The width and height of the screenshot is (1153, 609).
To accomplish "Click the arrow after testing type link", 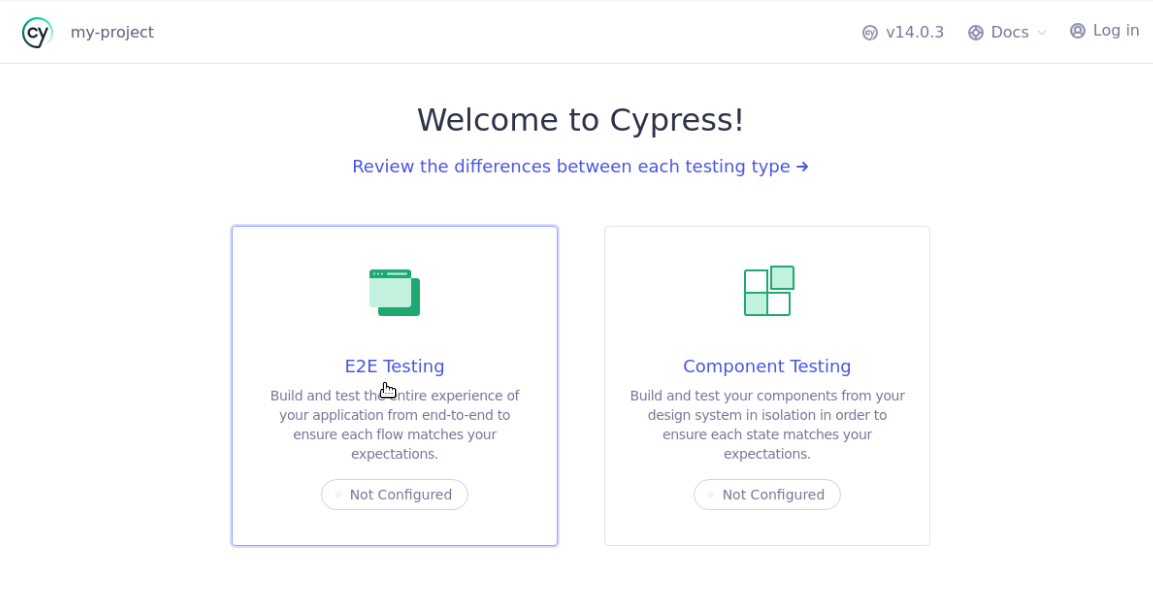I will [x=802, y=167].
